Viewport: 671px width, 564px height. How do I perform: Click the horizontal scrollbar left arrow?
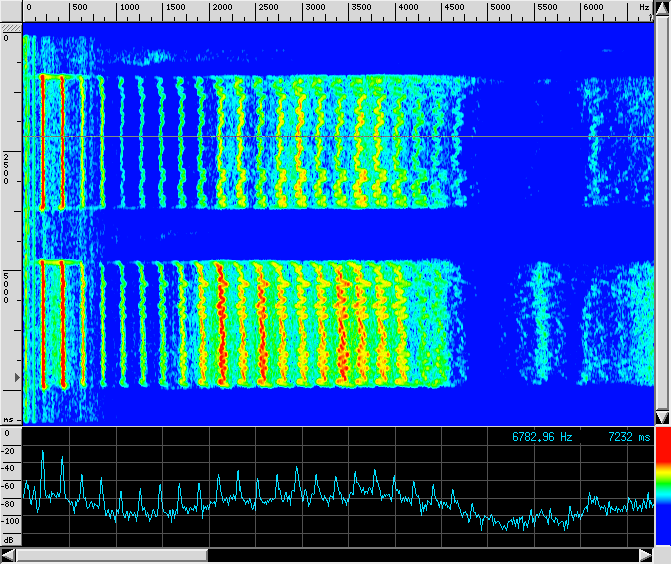8,555
